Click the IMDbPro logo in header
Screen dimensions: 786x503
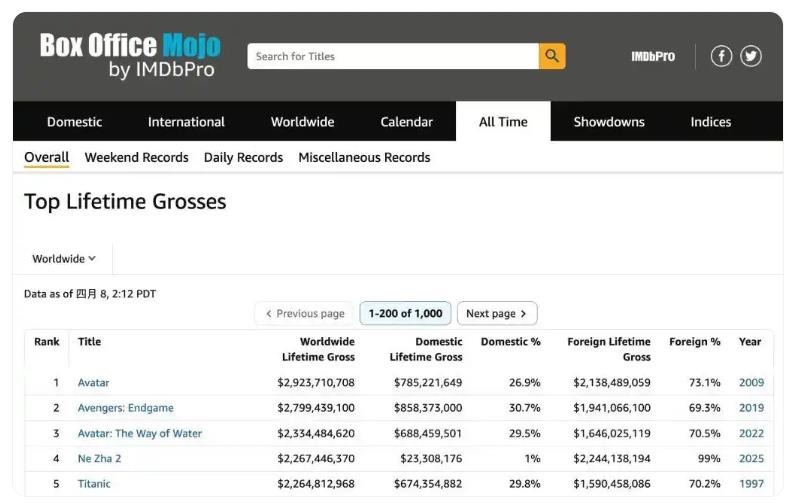coord(652,56)
